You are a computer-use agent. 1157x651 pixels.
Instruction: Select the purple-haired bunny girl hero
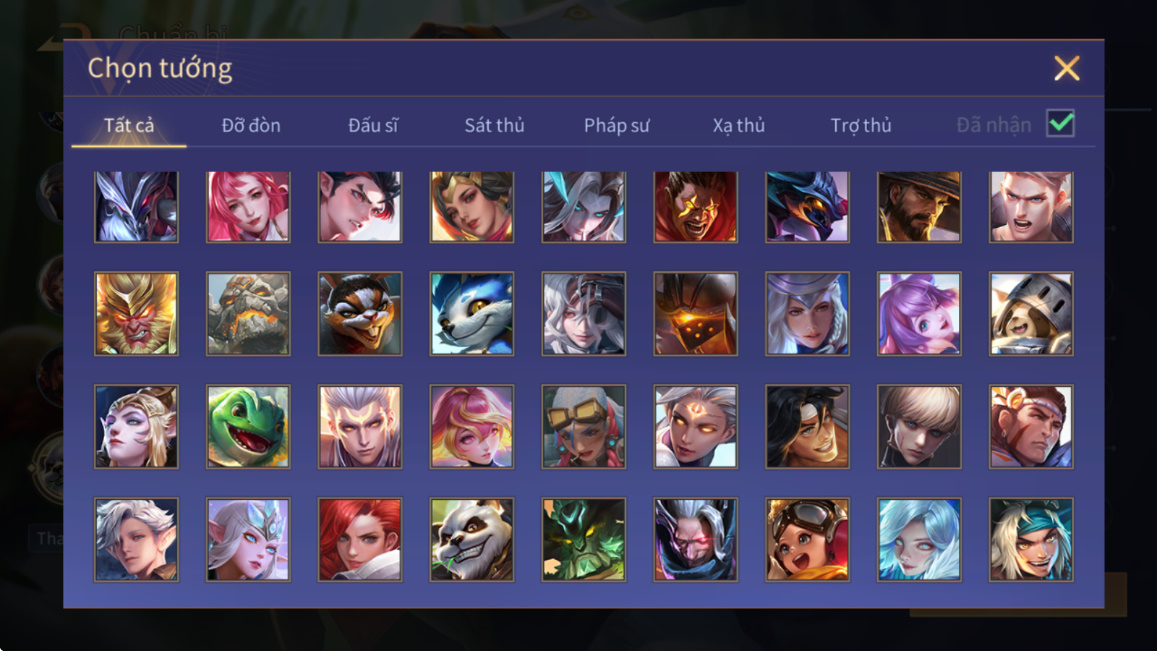point(919,314)
